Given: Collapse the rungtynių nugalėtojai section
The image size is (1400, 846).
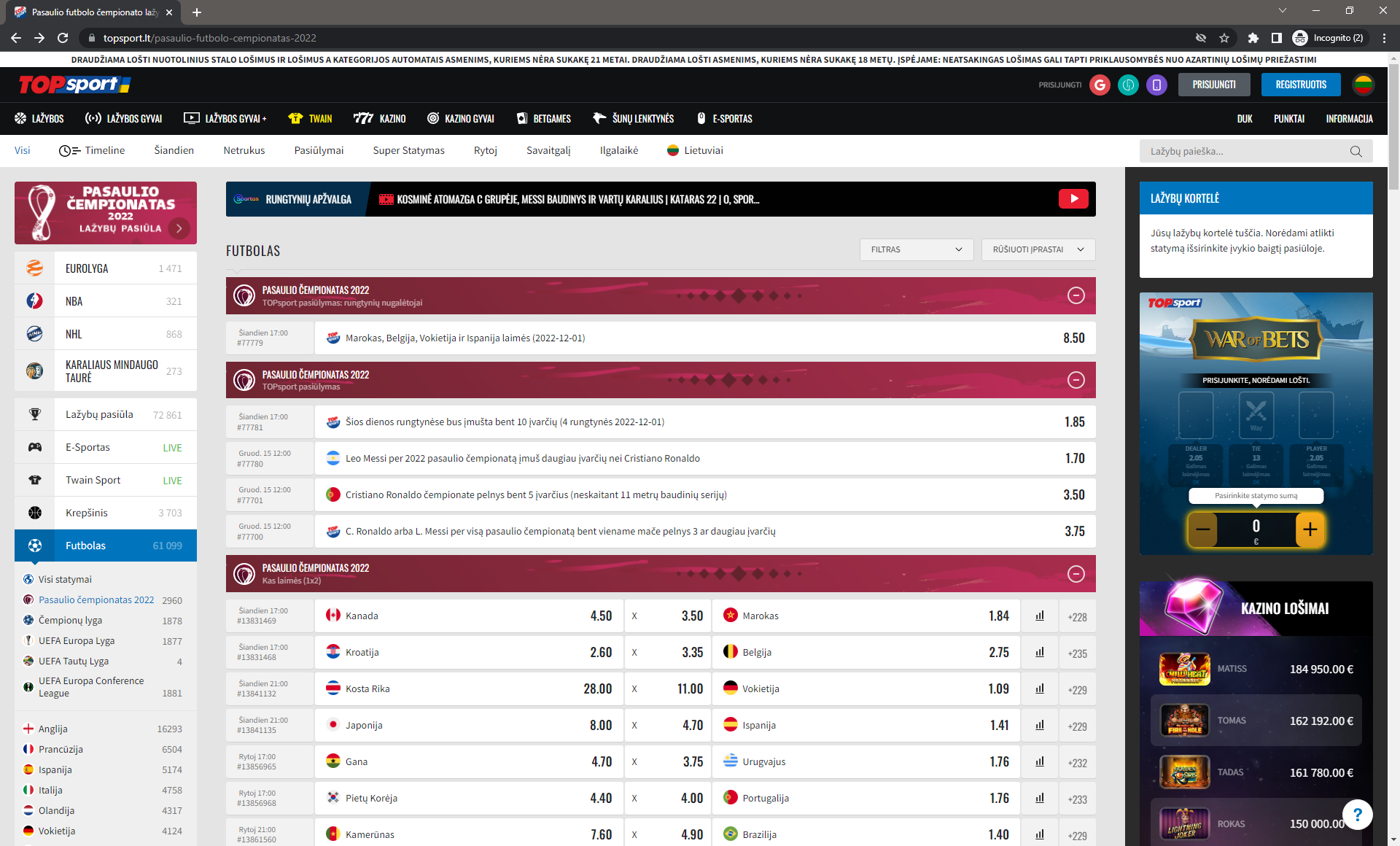Looking at the screenshot, I should tap(1076, 295).
